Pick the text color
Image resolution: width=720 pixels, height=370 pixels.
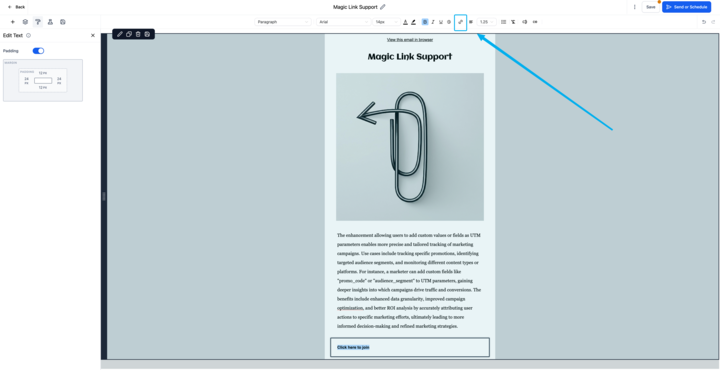click(405, 22)
